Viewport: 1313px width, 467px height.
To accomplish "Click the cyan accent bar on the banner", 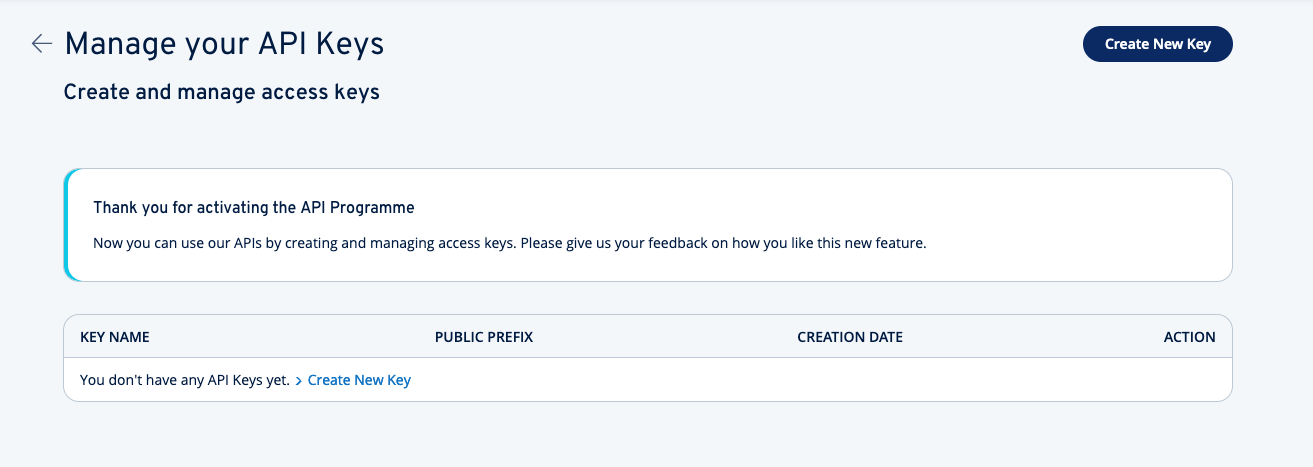I will (x=67, y=225).
